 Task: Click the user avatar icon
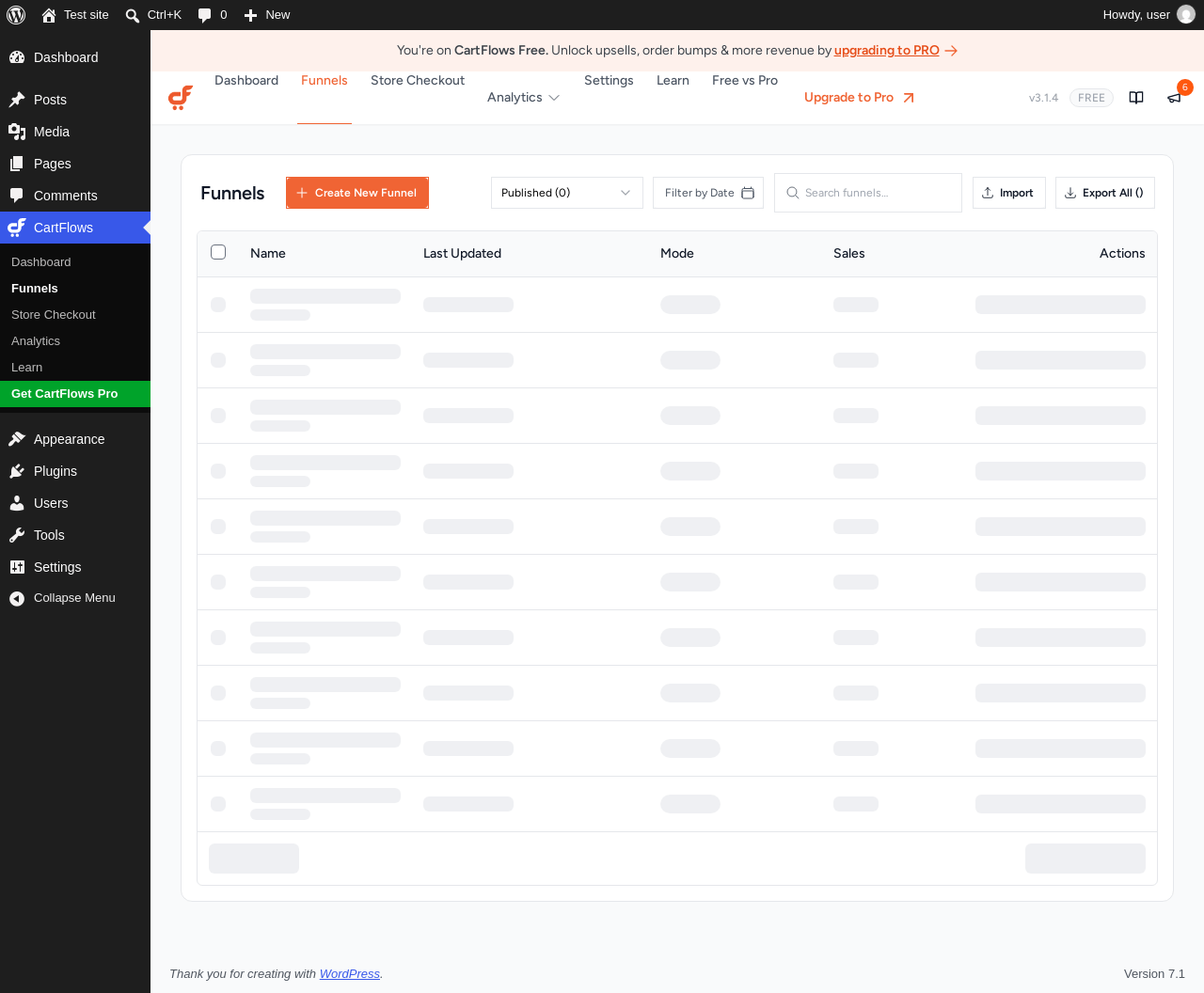[1186, 15]
